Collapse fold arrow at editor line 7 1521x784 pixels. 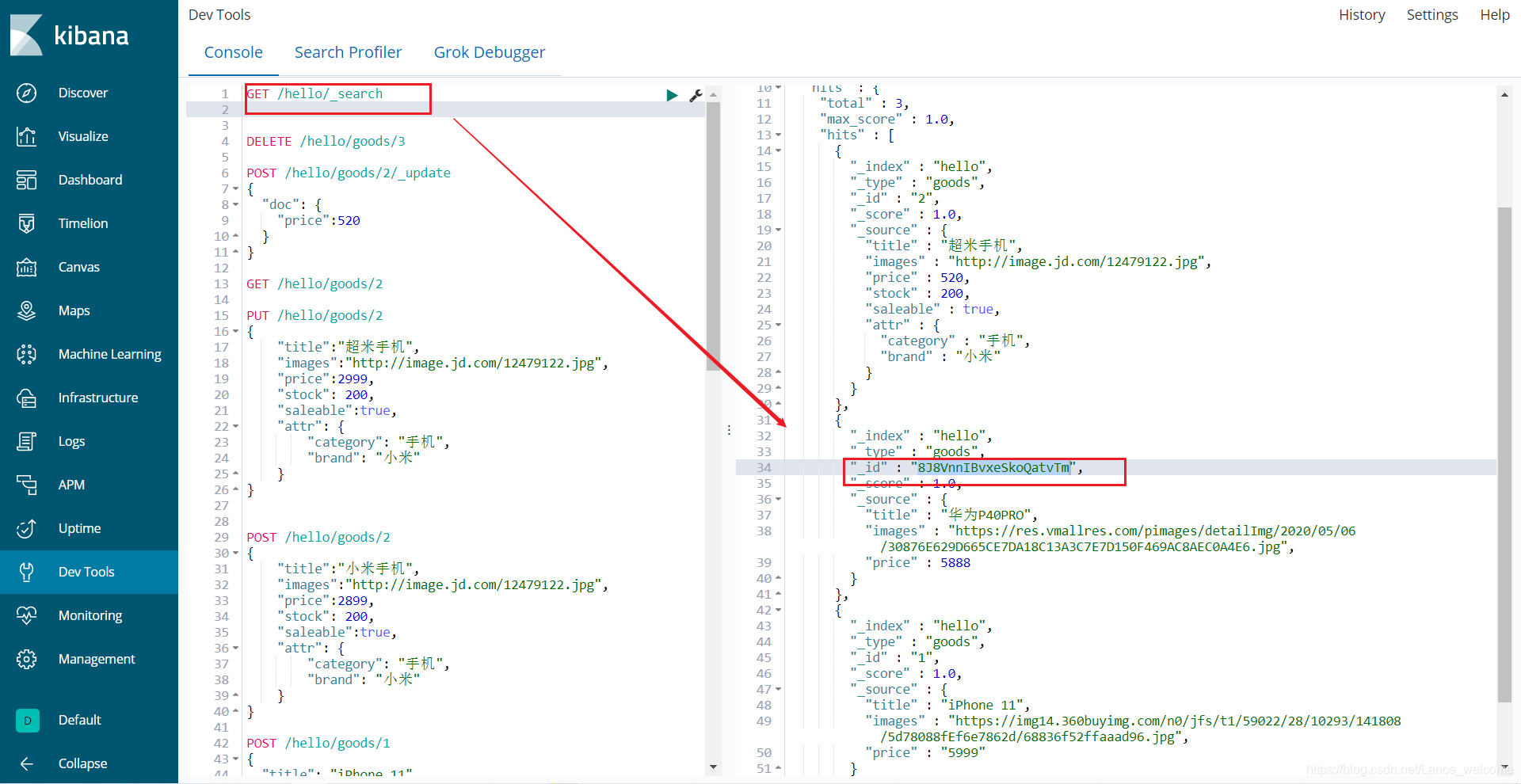[x=236, y=189]
